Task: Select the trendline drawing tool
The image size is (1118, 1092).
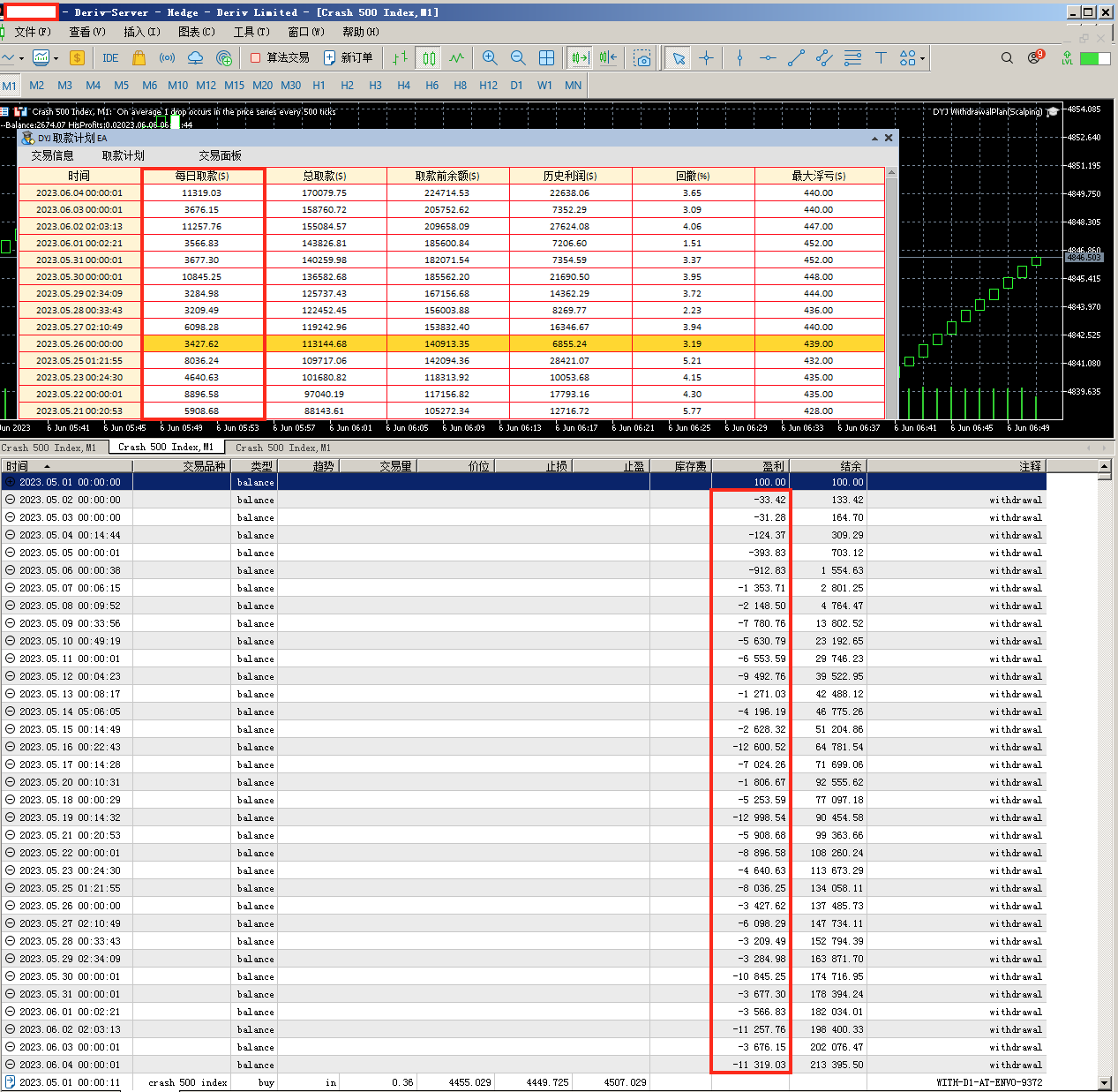Action: tap(796, 58)
